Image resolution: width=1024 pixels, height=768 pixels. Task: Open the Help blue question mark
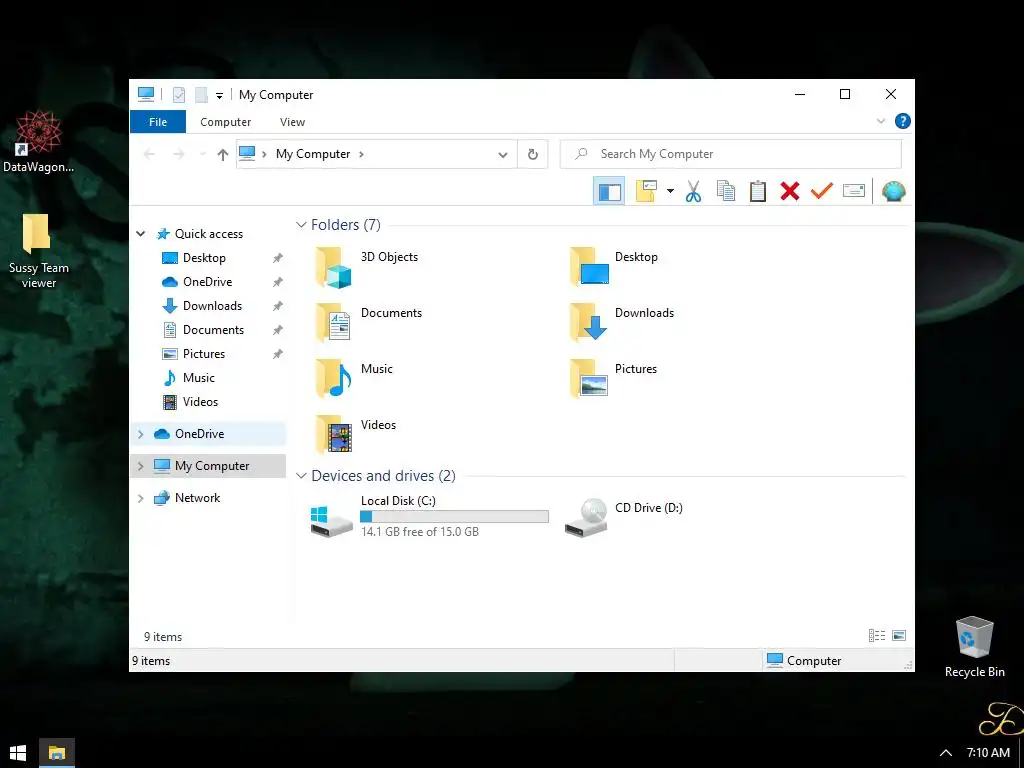(x=903, y=121)
